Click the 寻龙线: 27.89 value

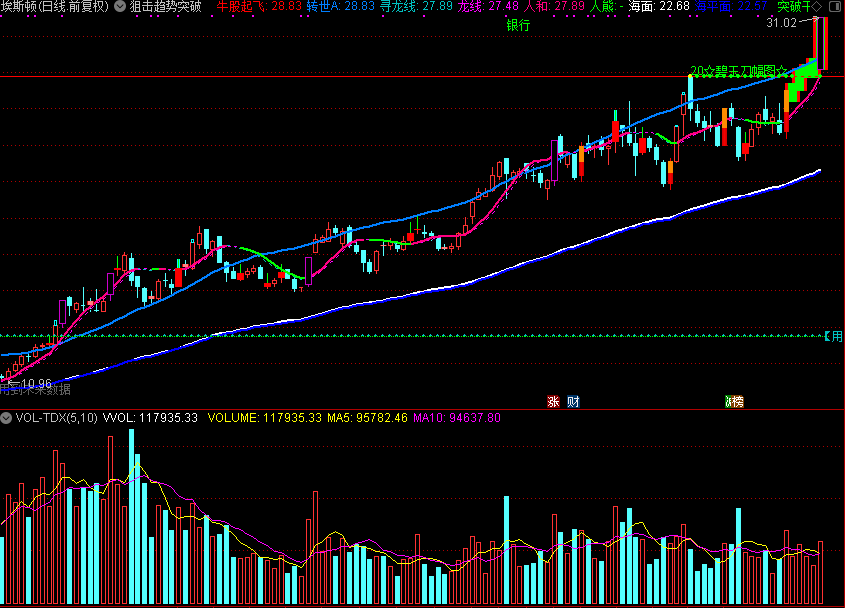417,6
